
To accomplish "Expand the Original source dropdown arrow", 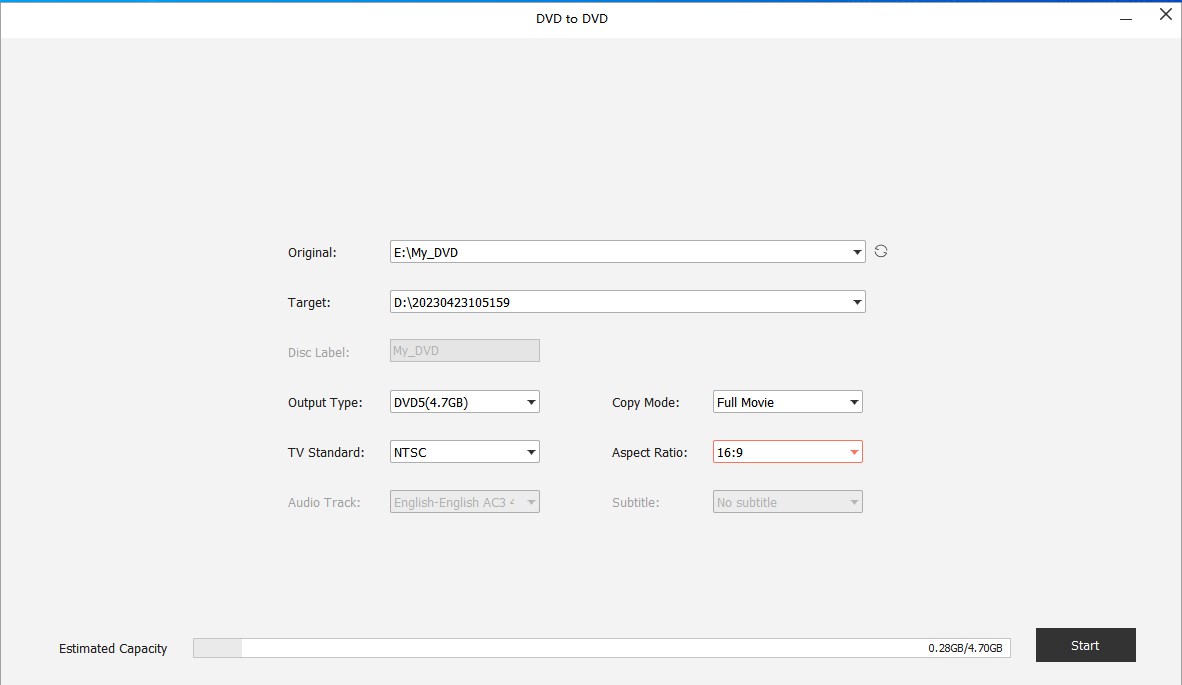I will click(x=857, y=253).
